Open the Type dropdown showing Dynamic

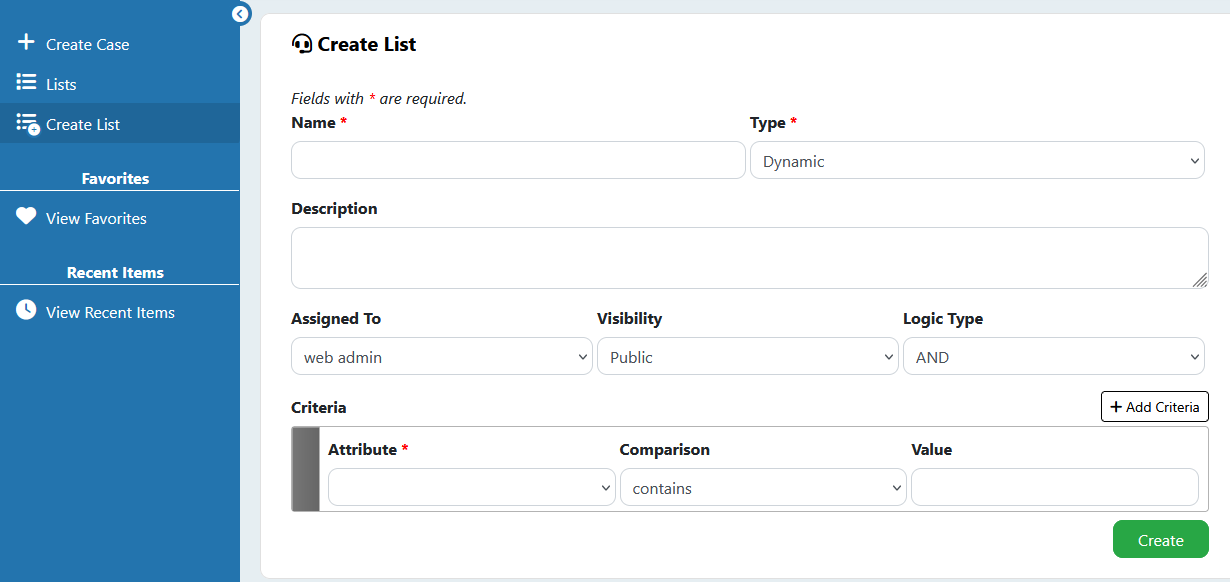[x=977, y=160]
